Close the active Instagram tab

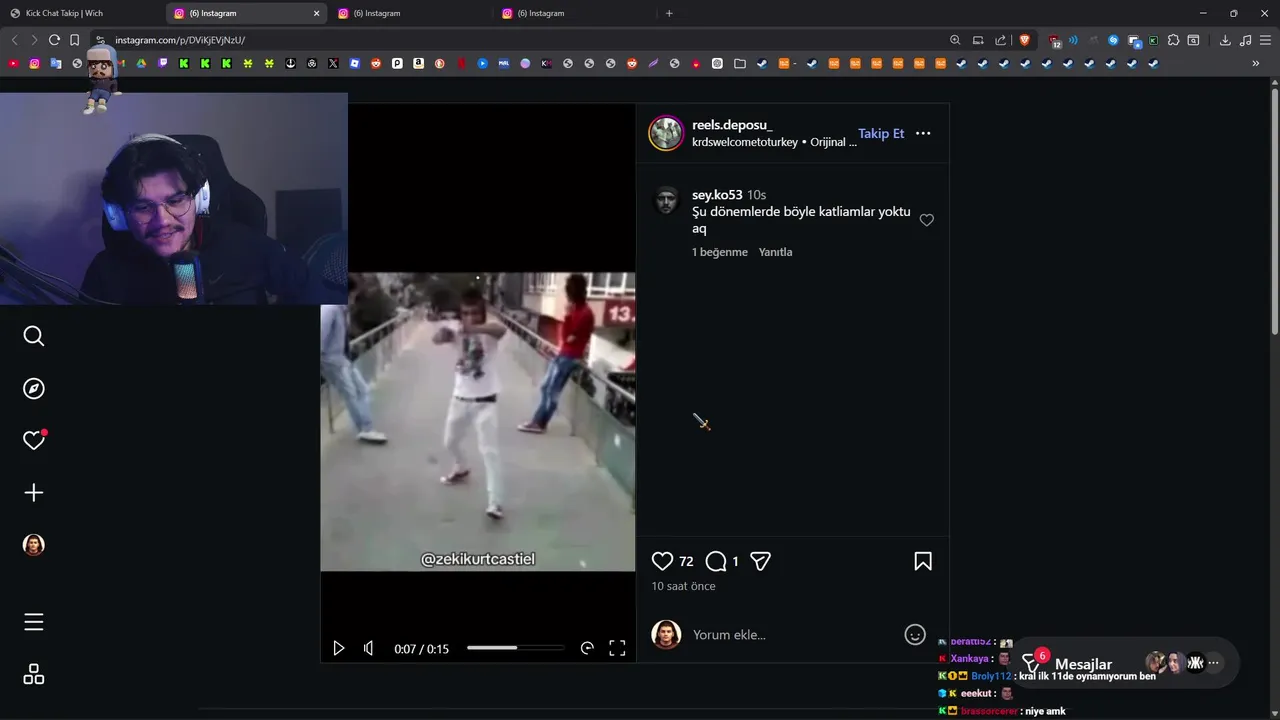click(x=316, y=13)
